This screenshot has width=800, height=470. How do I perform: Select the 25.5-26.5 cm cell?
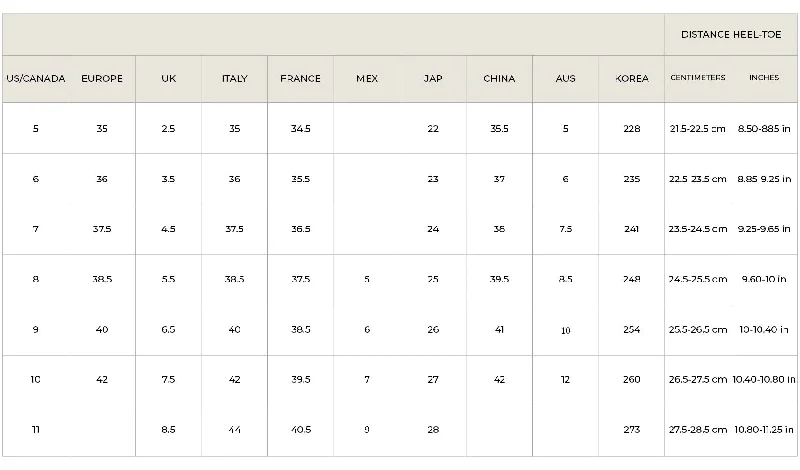tap(697, 330)
